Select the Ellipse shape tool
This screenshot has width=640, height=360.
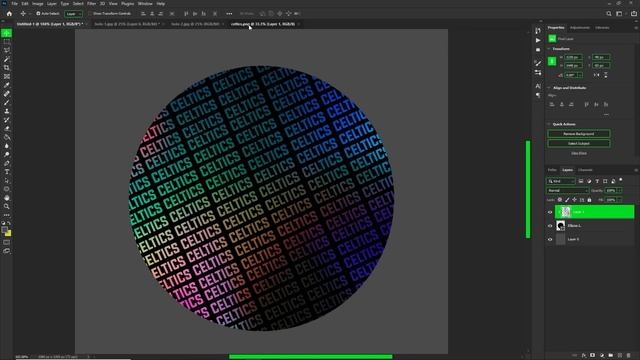pyautogui.click(x=7, y=189)
